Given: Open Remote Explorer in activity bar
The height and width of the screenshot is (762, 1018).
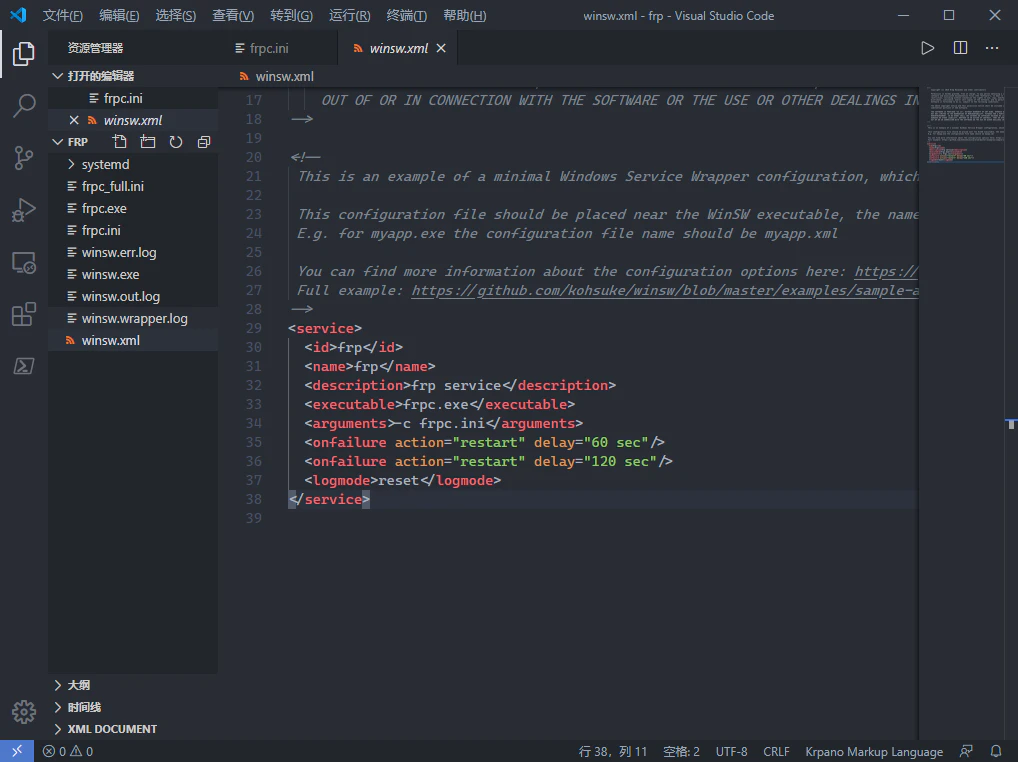Looking at the screenshot, I should (x=24, y=263).
